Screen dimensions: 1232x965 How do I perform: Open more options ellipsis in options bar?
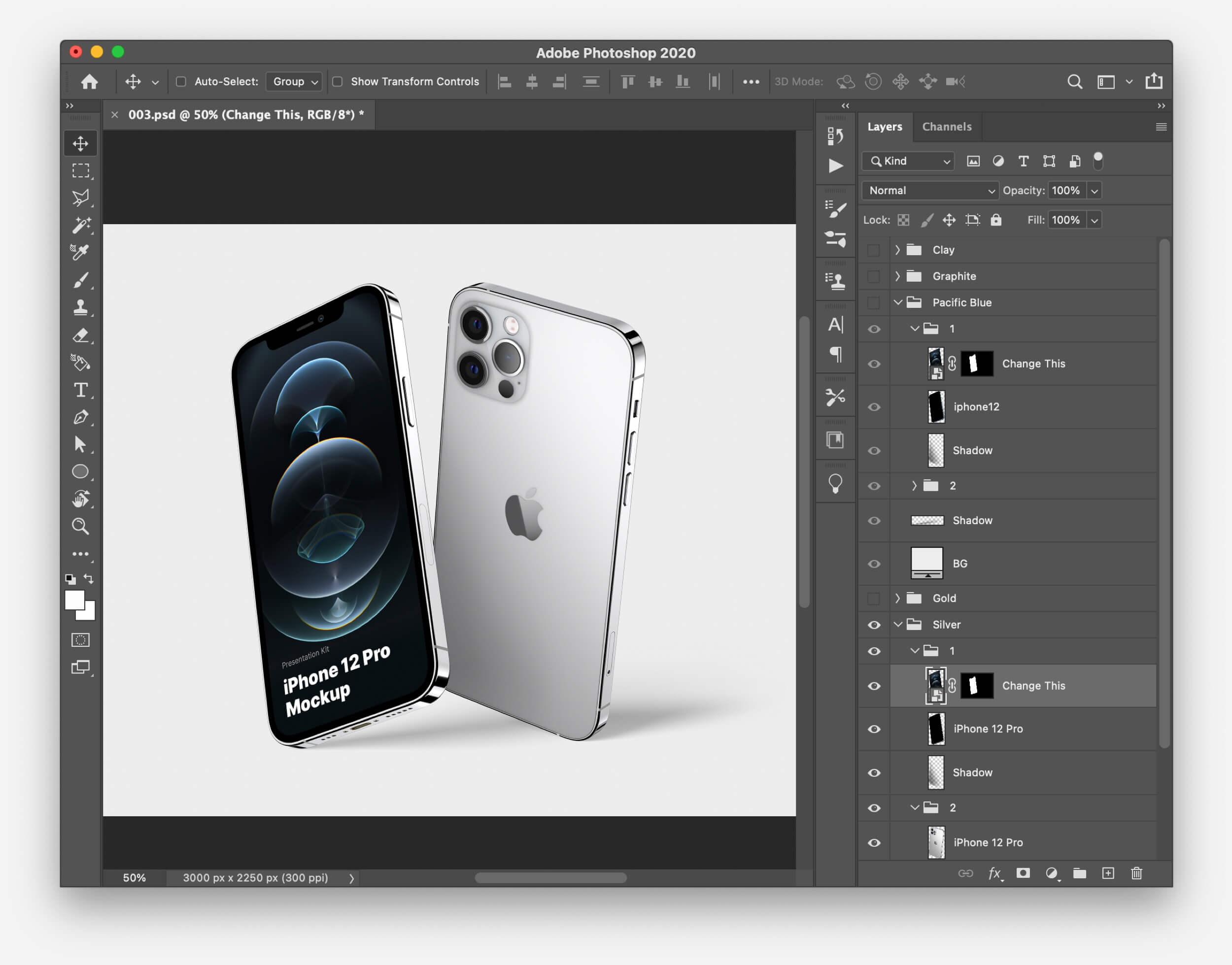tap(751, 82)
